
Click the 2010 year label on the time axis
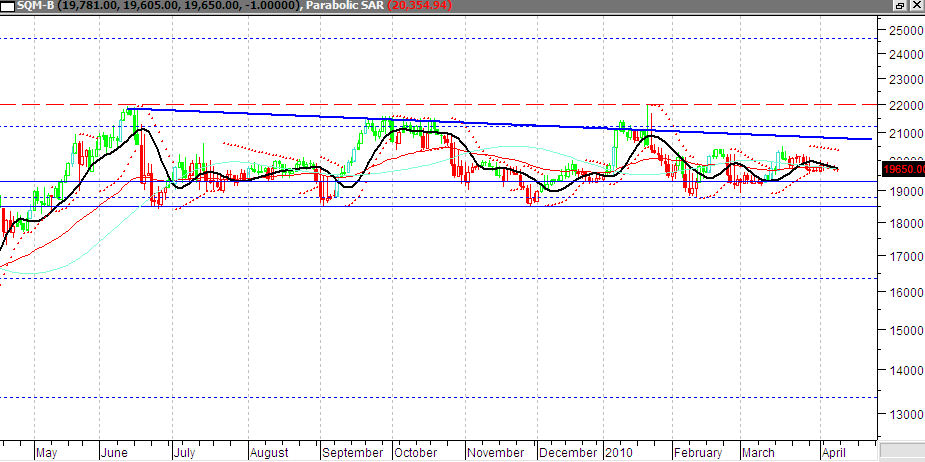[619, 452]
